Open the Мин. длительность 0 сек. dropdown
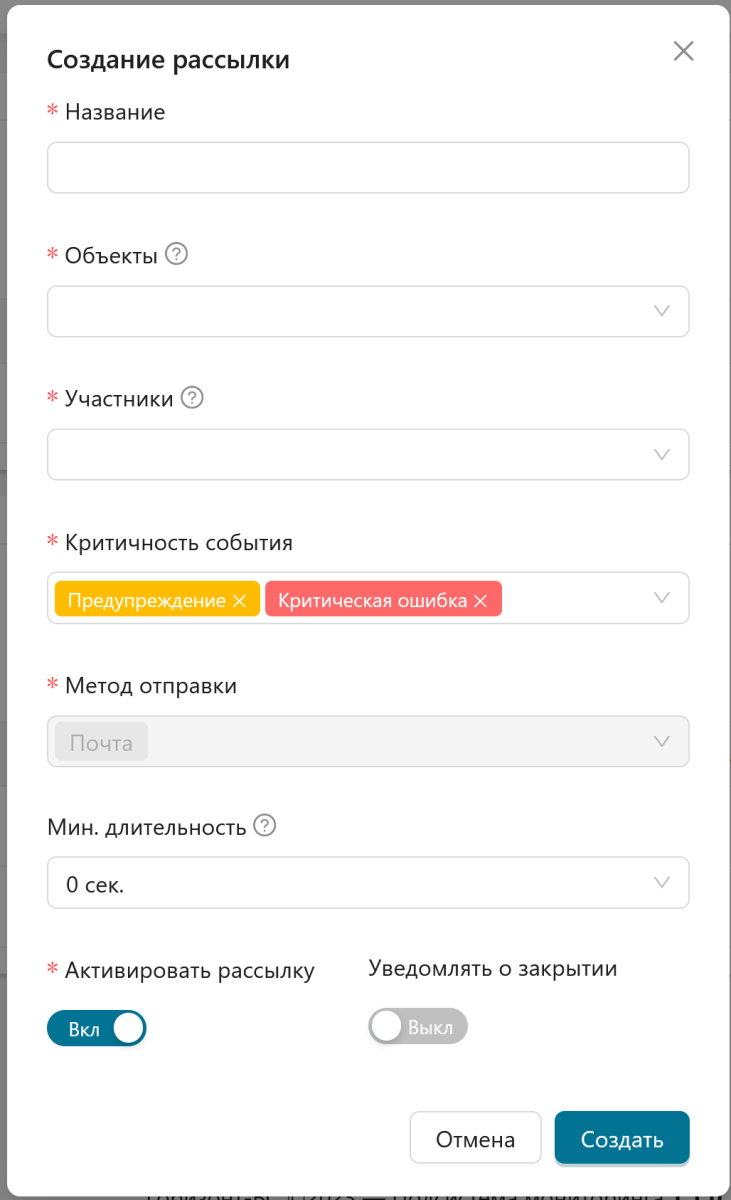731x1200 pixels. point(368,883)
